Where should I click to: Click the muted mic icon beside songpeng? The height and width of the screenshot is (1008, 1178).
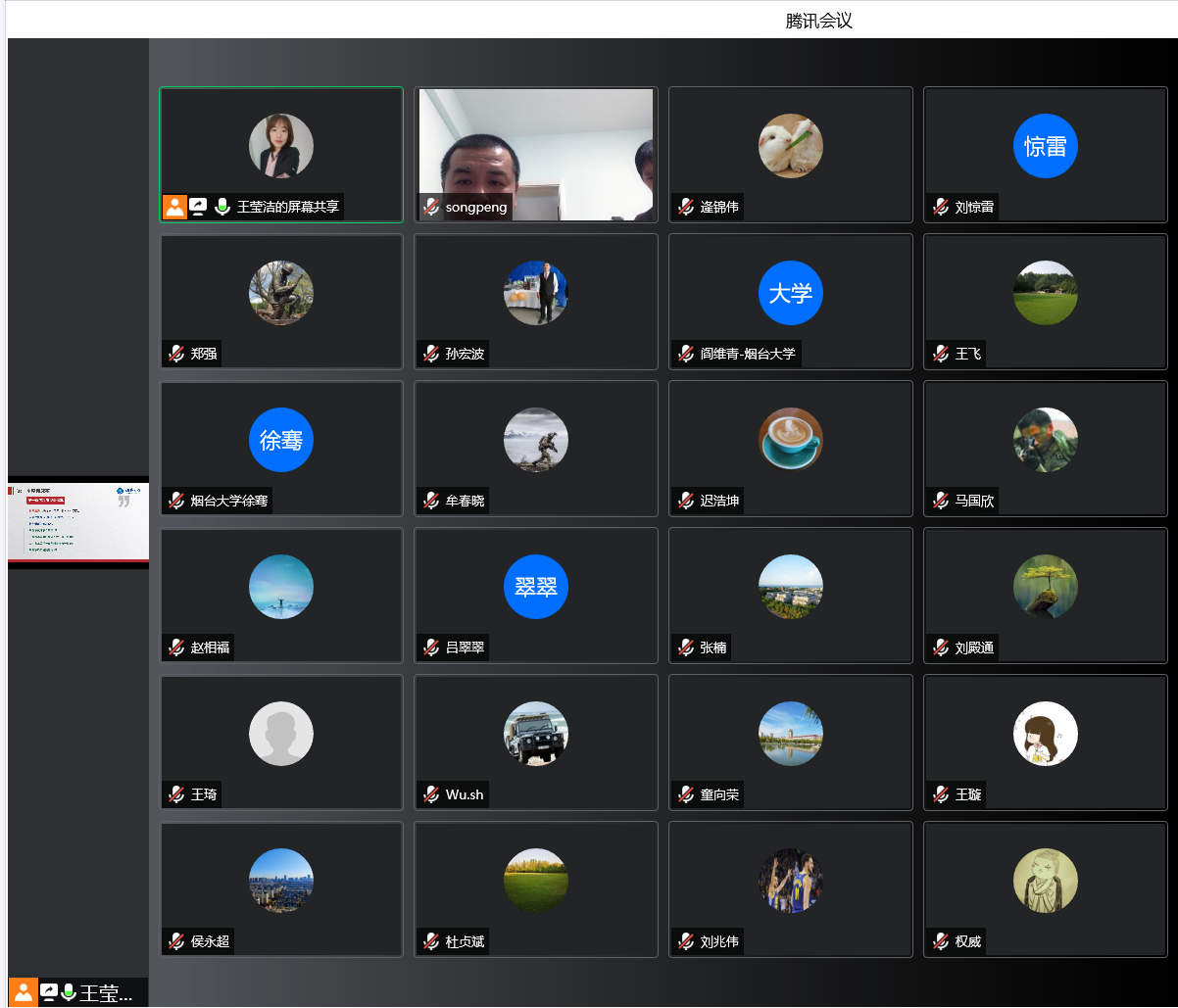pyautogui.click(x=431, y=207)
